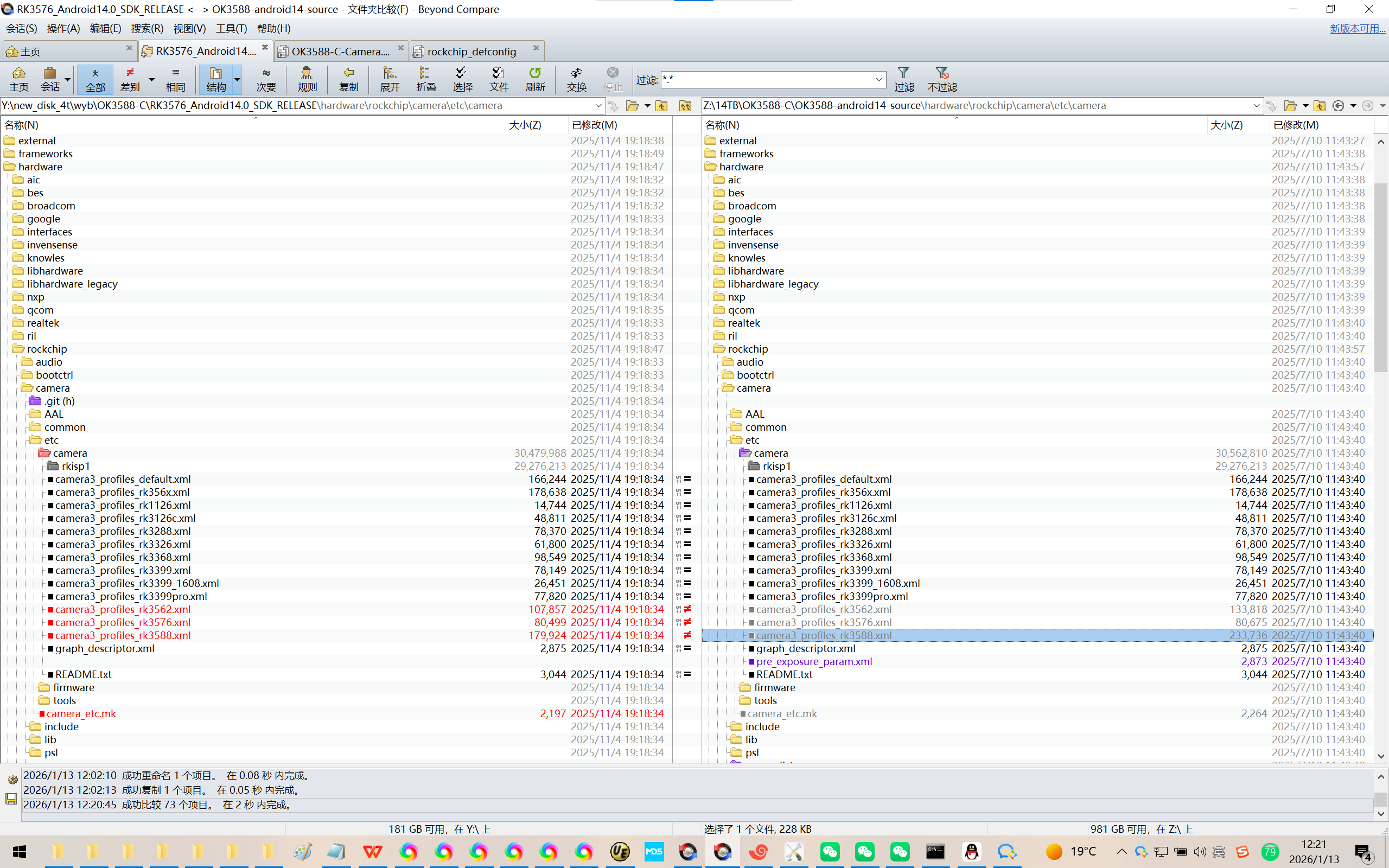Toggle Show Same (相同) display filter
This screenshot has width=1389, height=868.
[176, 79]
